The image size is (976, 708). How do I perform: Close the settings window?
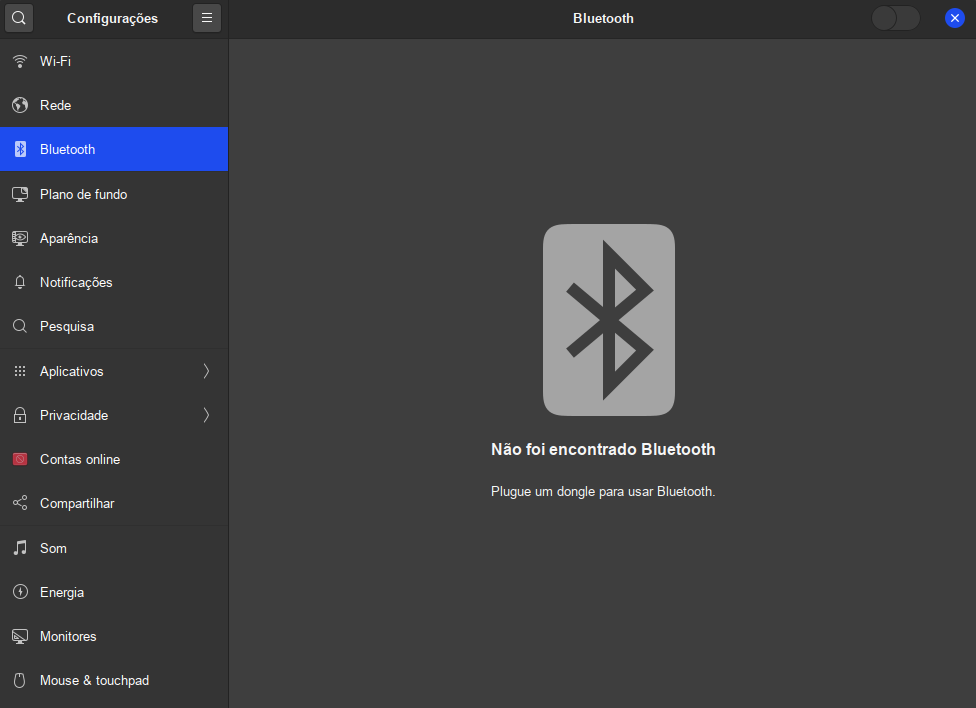point(954,18)
